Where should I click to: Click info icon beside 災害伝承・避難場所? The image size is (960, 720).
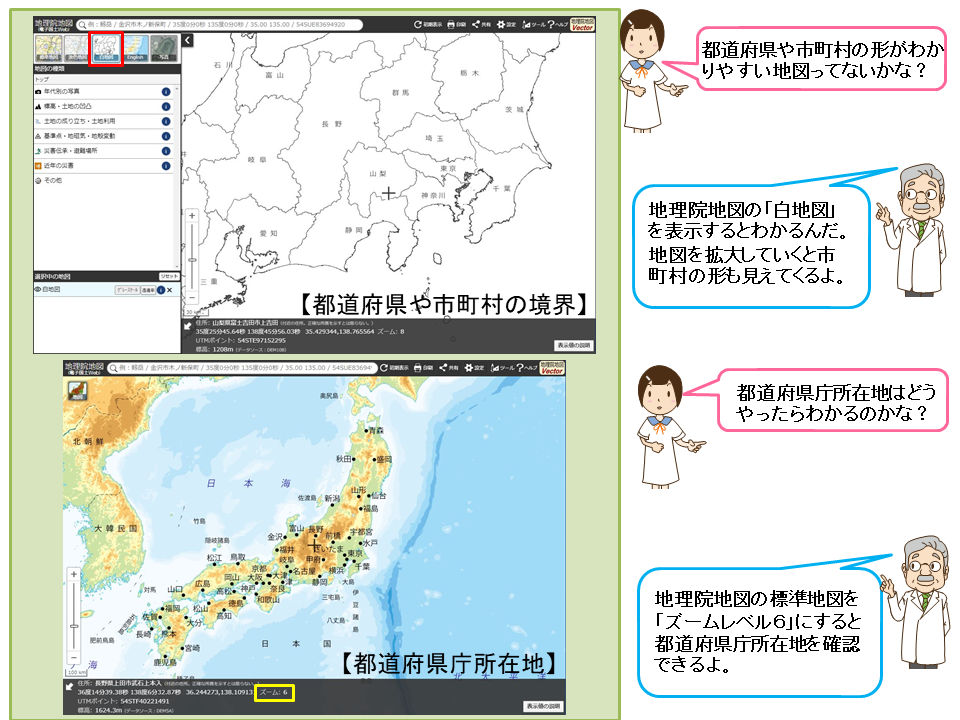tap(166, 151)
